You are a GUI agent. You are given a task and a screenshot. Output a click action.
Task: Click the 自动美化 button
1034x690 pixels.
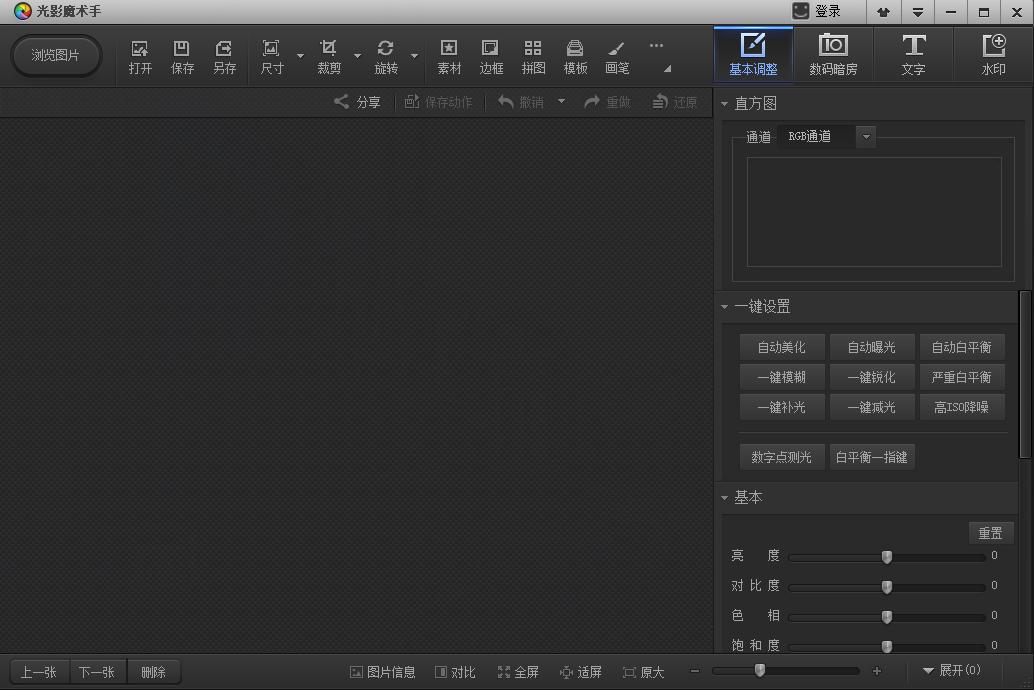781,347
